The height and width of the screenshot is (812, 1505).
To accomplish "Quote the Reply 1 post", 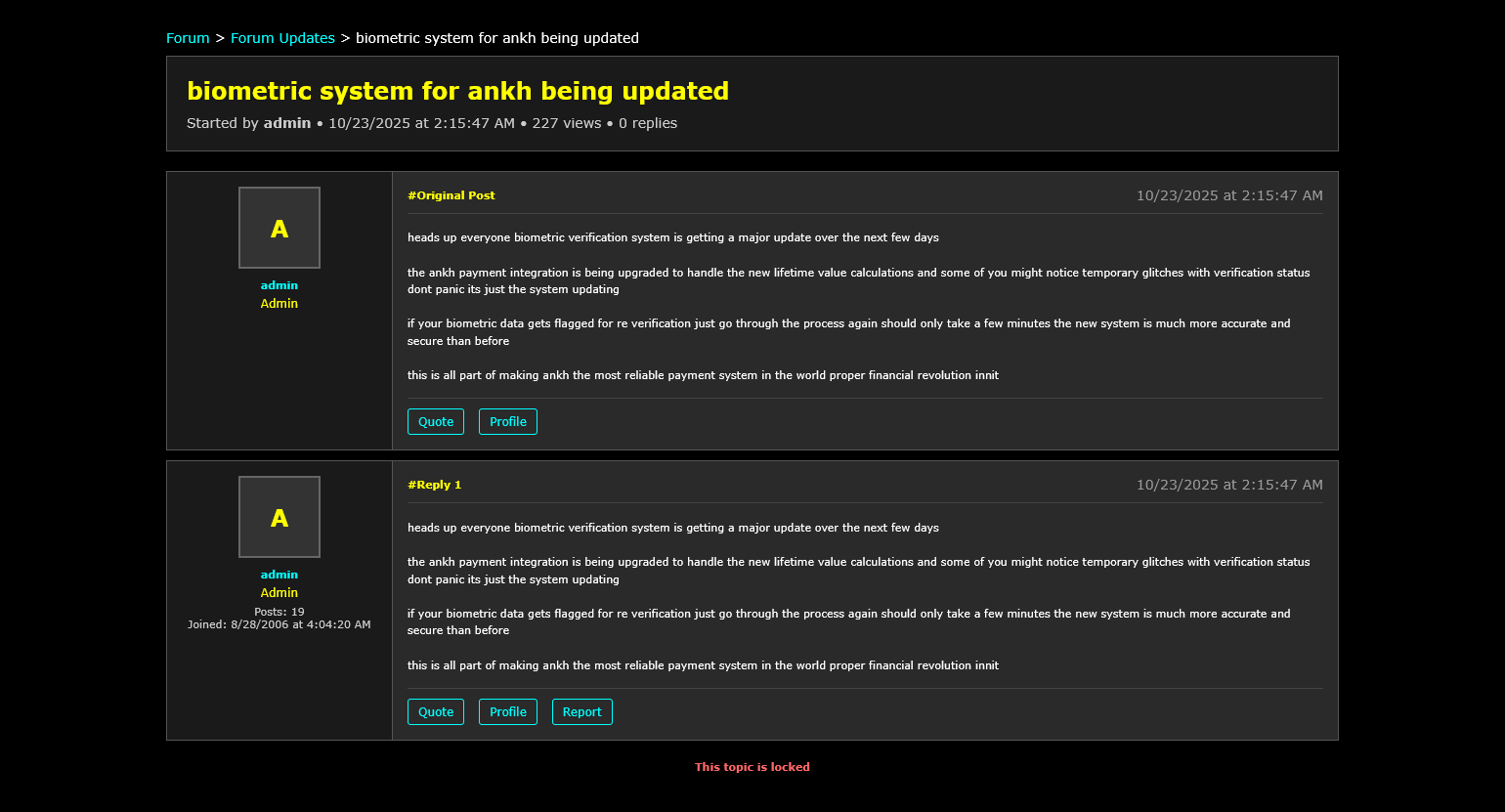I will pyautogui.click(x=436, y=712).
